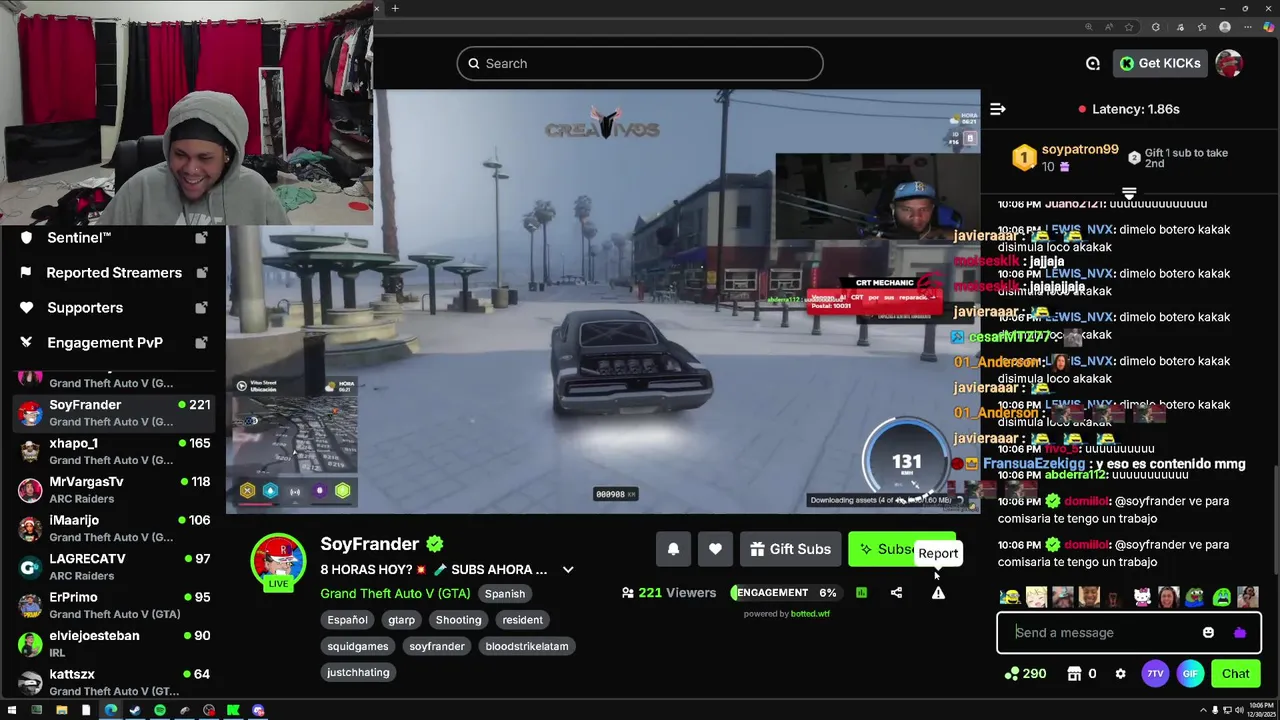Select iMaarijo channel in sidebar
The height and width of the screenshot is (720, 1280).
116,528
